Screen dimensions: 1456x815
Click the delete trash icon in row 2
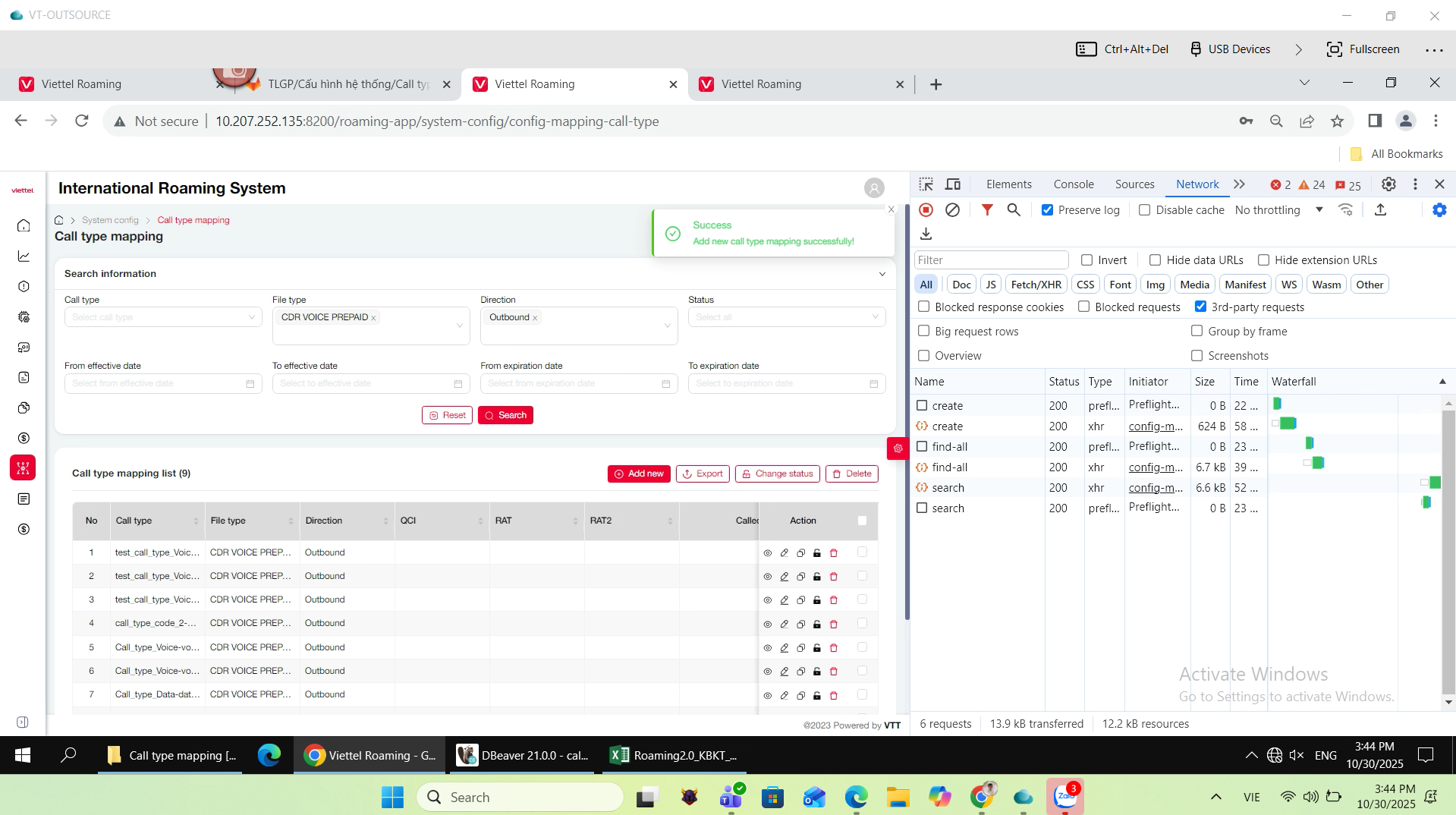tap(833, 577)
